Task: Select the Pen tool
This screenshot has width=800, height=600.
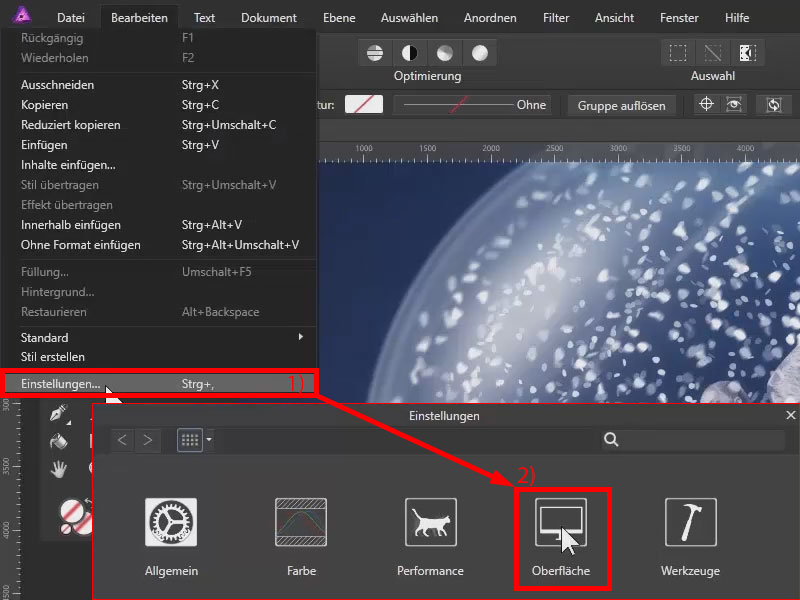Action: click(59, 413)
